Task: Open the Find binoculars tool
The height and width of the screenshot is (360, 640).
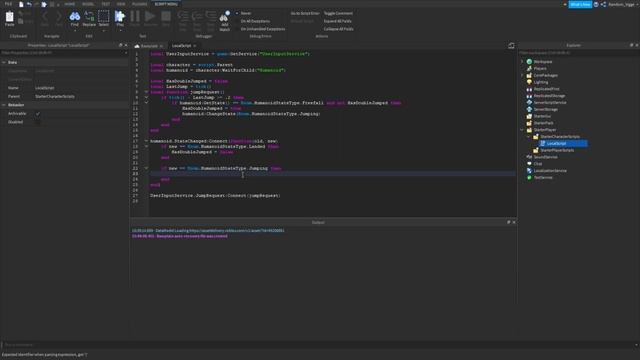Action: (x=75, y=17)
